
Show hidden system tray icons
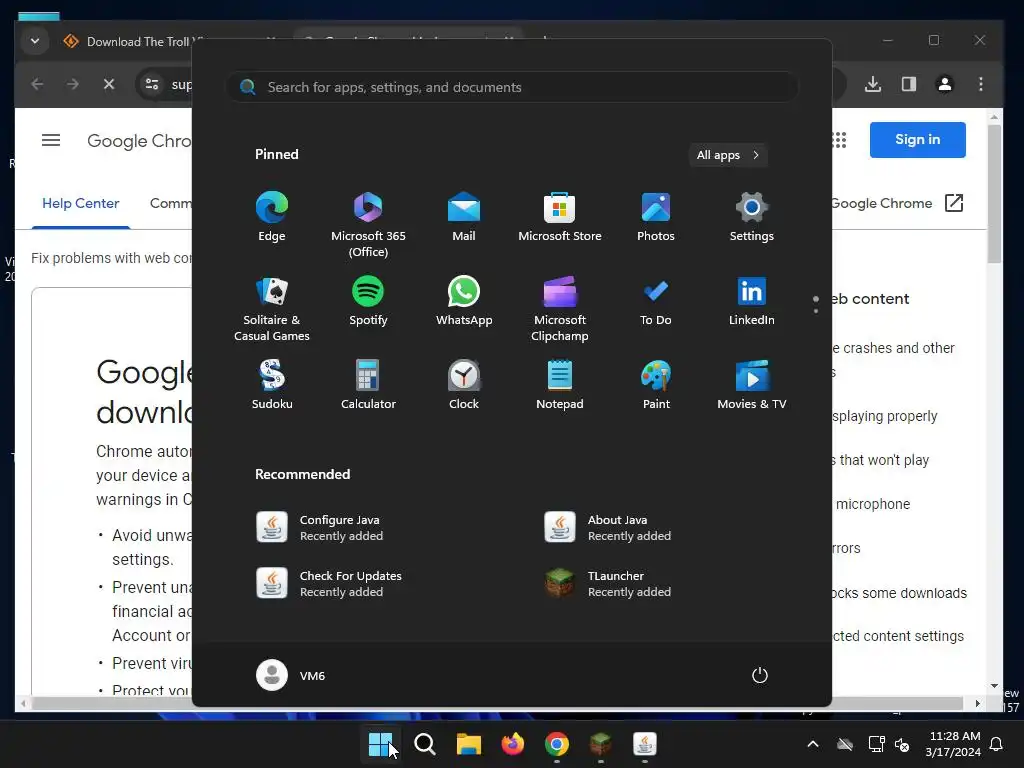[813, 744]
